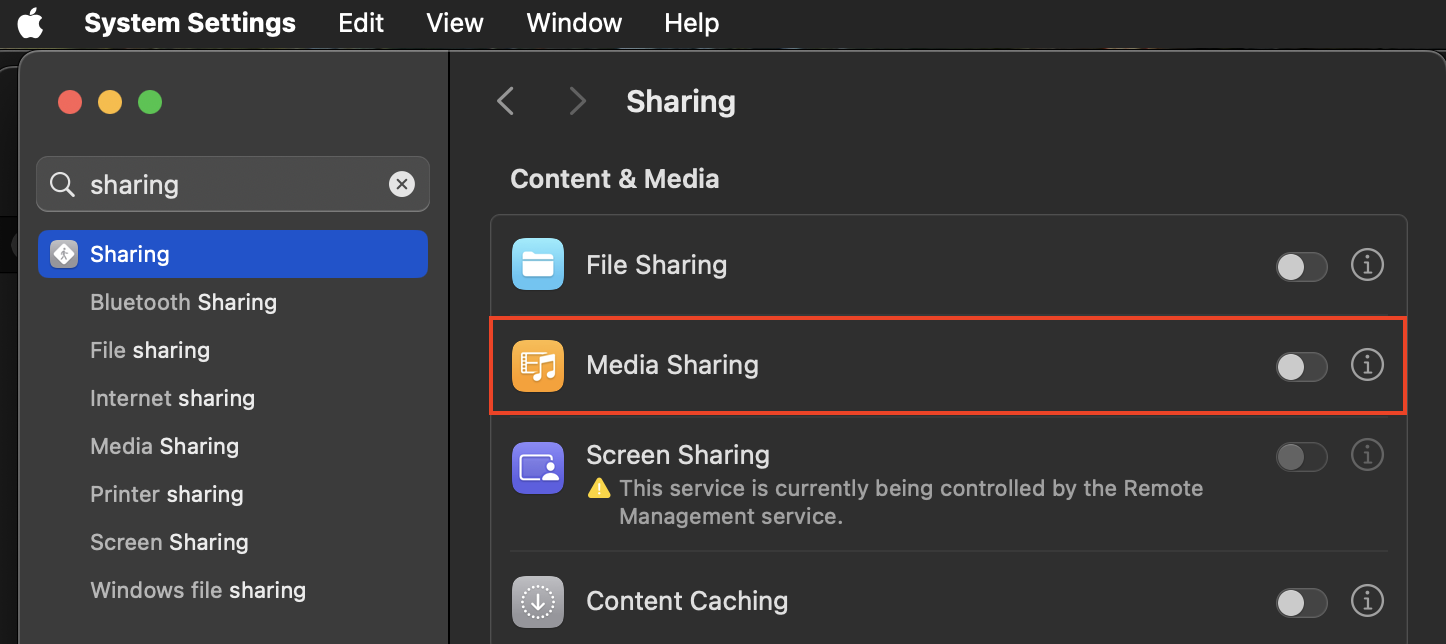Go back with the left chevron
1446x644 pixels.
click(506, 101)
